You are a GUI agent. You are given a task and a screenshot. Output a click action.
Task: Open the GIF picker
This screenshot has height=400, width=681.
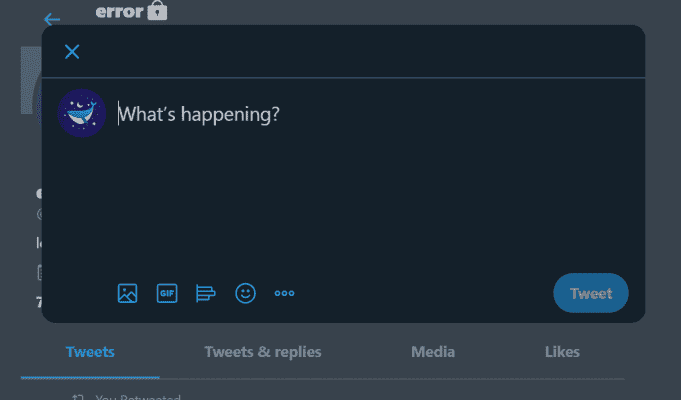(x=166, y=294)
